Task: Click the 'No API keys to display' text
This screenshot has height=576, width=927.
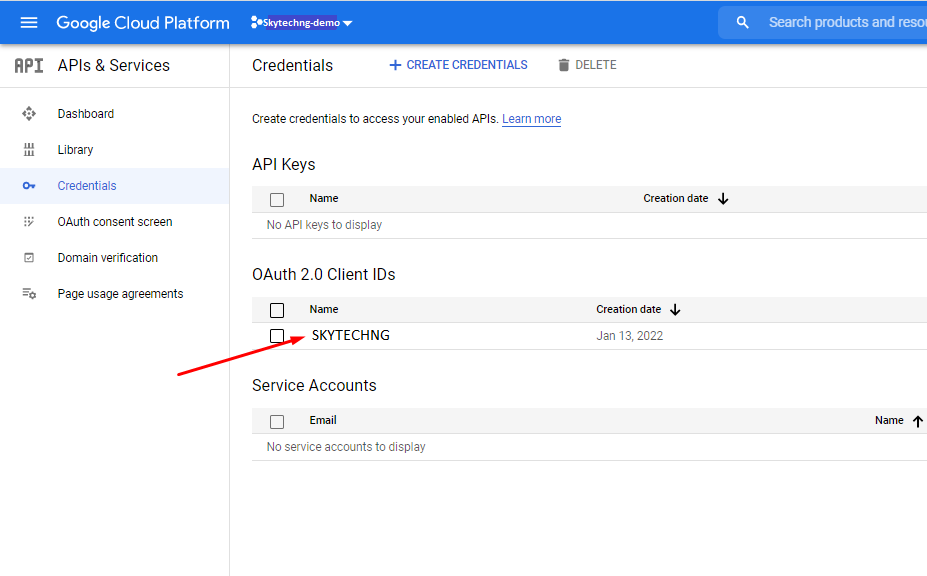Action: [x=324, y=225]
